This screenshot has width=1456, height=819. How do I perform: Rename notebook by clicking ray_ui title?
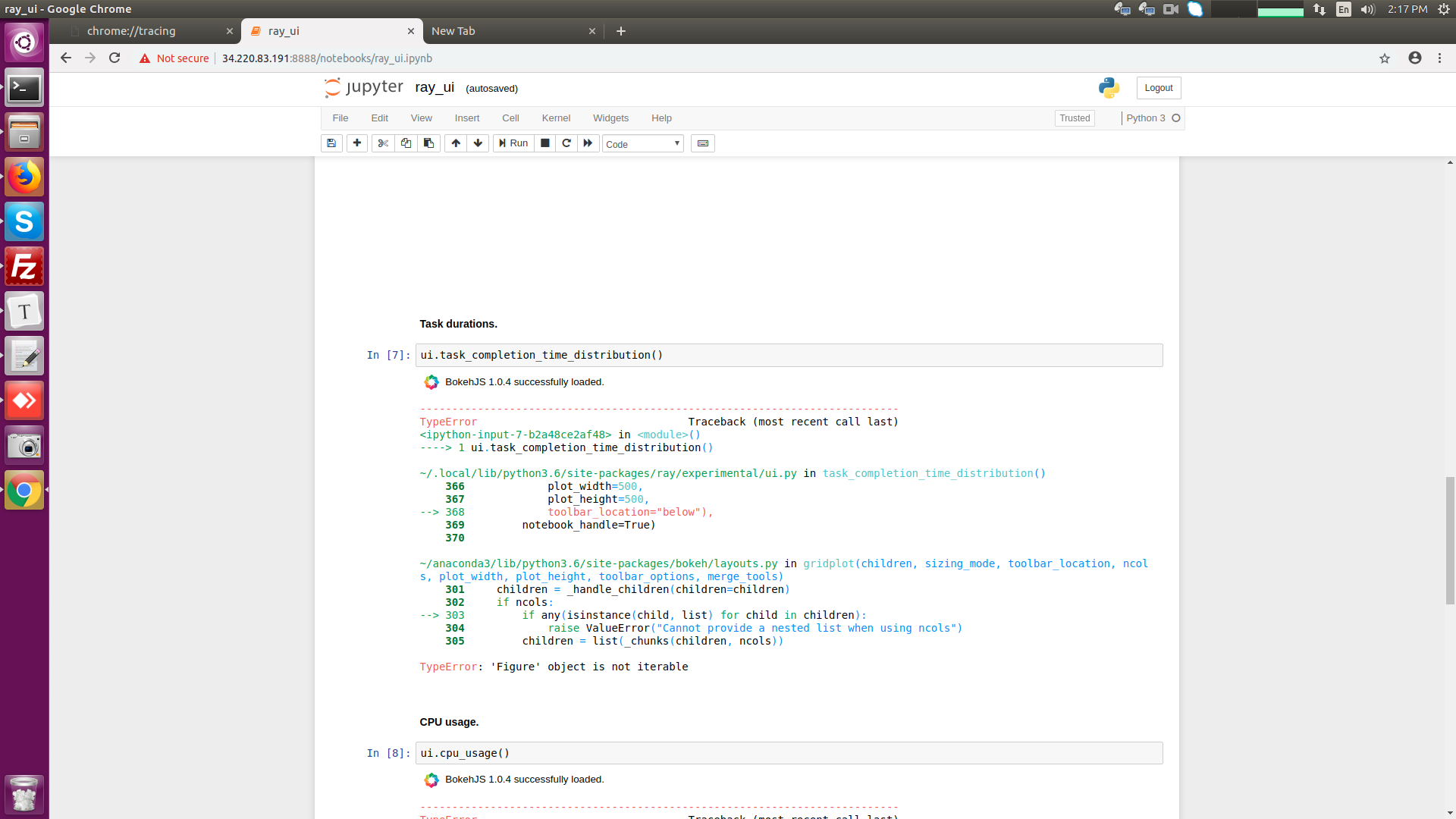click(435, 88)
